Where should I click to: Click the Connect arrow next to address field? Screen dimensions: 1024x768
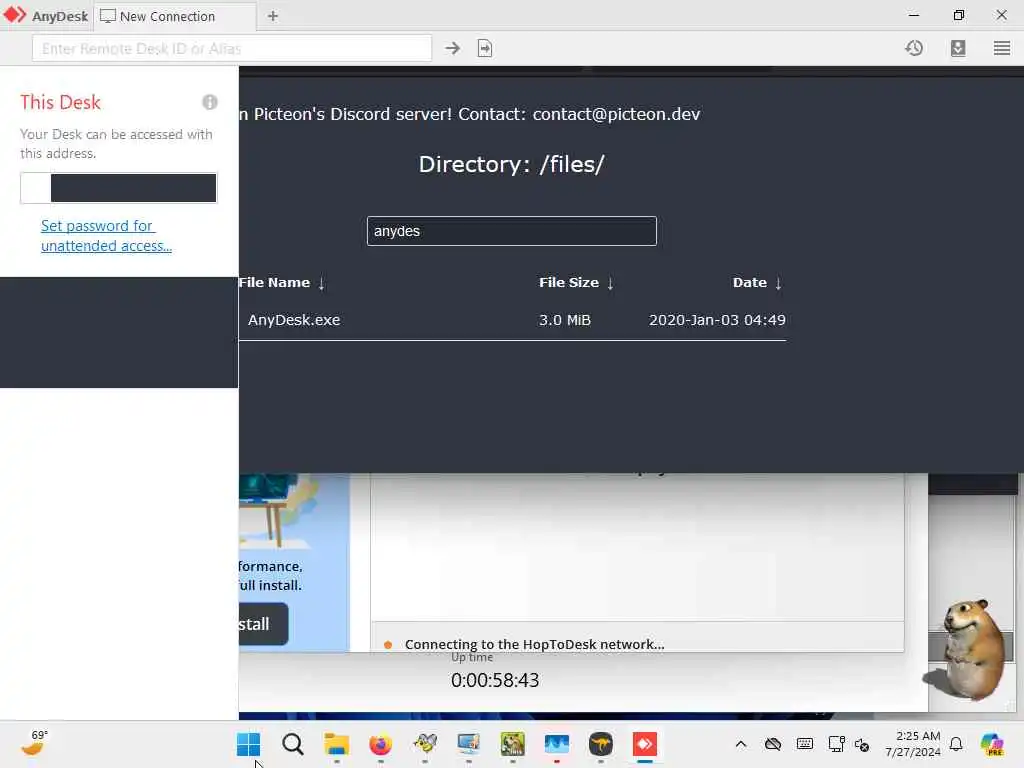(452, 48)
